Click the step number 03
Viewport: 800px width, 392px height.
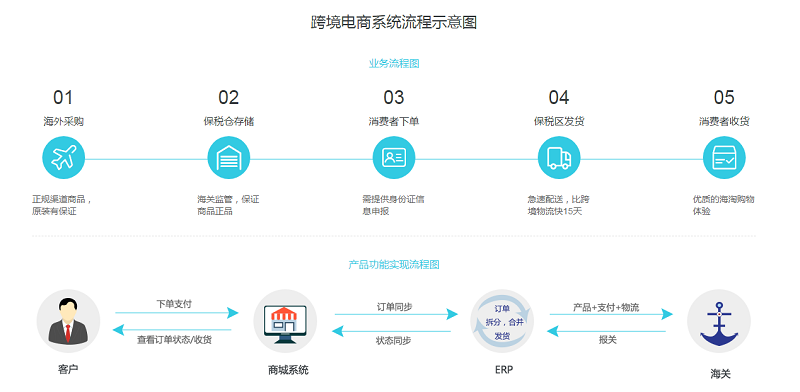coord(393,97)
